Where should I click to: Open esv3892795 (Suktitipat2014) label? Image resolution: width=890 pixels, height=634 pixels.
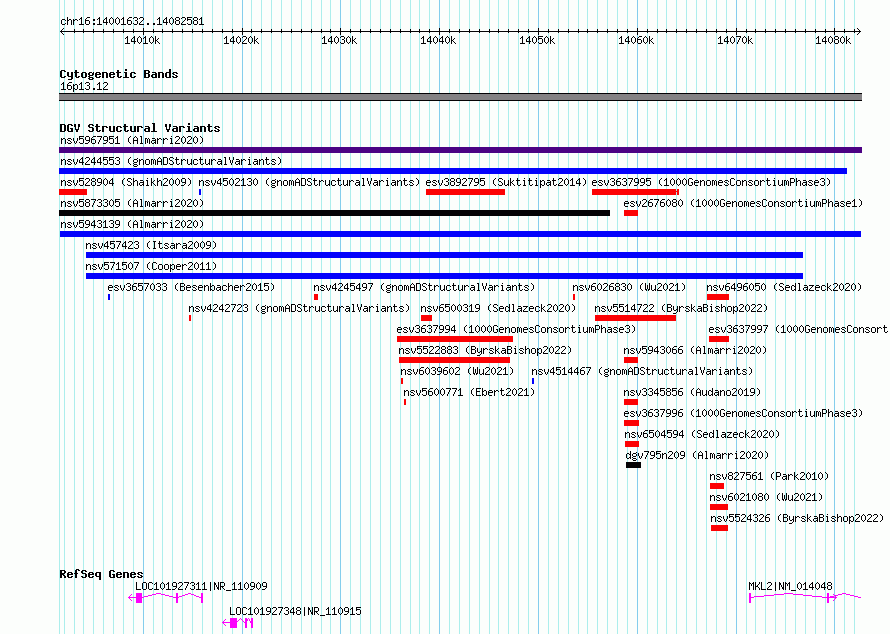[506, 182]
